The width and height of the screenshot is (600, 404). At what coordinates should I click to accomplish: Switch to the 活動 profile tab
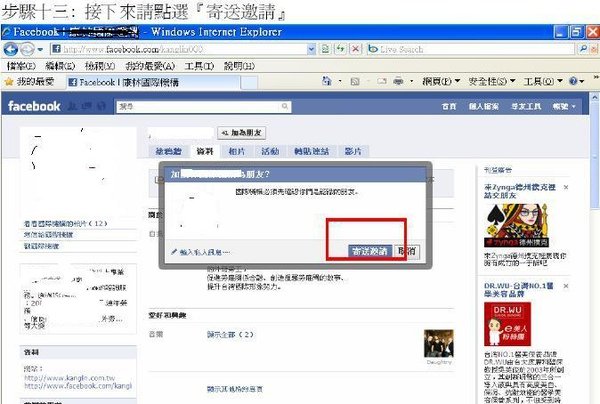click(270, 152)
